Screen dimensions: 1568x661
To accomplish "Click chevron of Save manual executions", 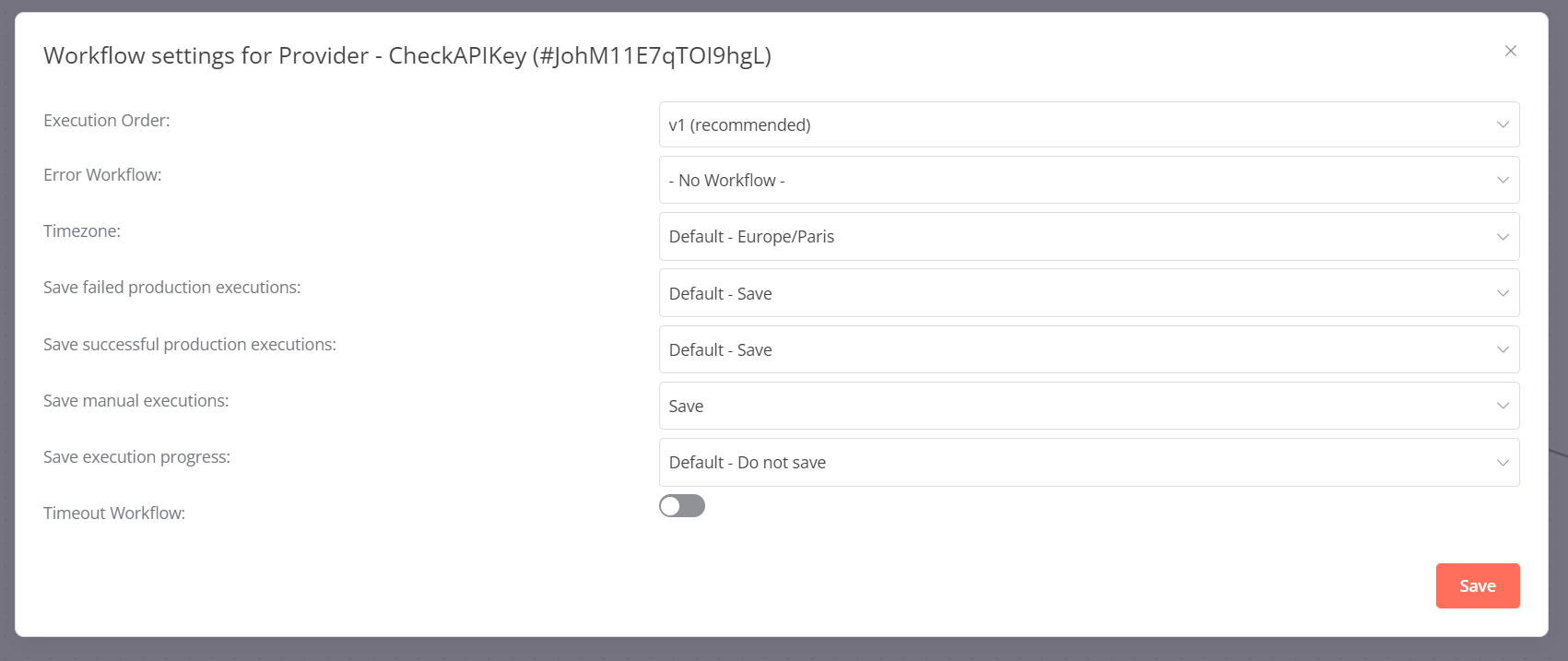I will coord(1503,406).
